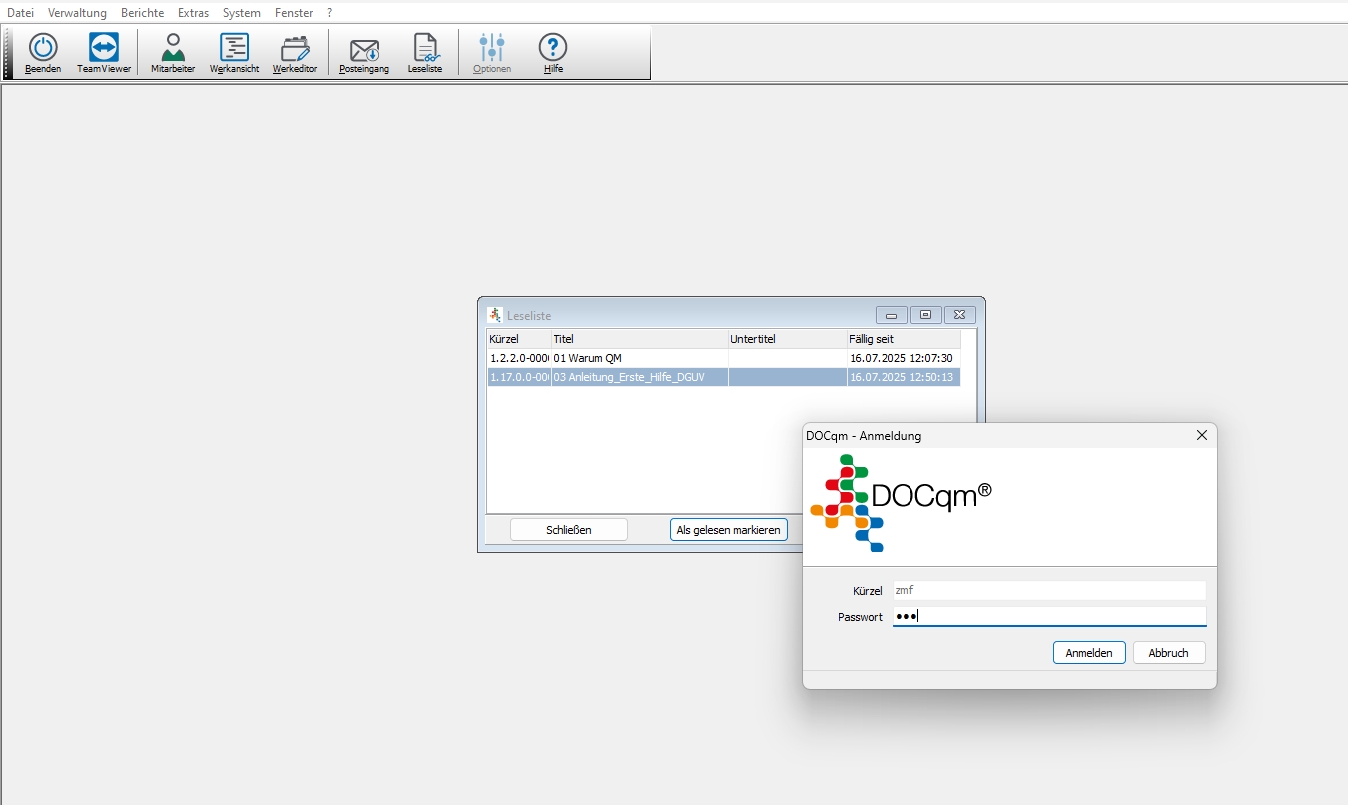This screenshot has width=1348, height=805.
Task: Click the Leseliste window title icon
Action: (494, 315)
